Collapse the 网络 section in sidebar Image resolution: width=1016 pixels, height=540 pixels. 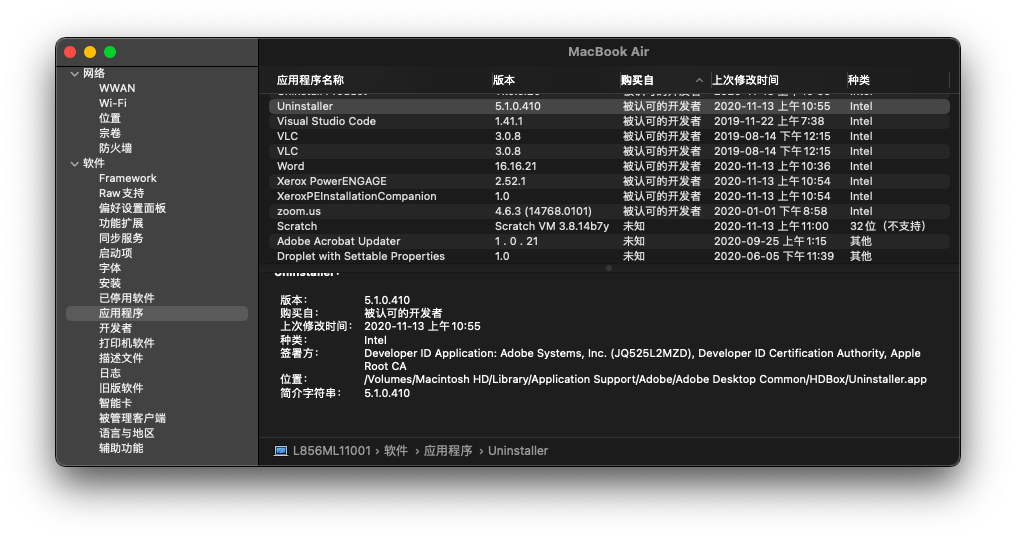point(74,74)
